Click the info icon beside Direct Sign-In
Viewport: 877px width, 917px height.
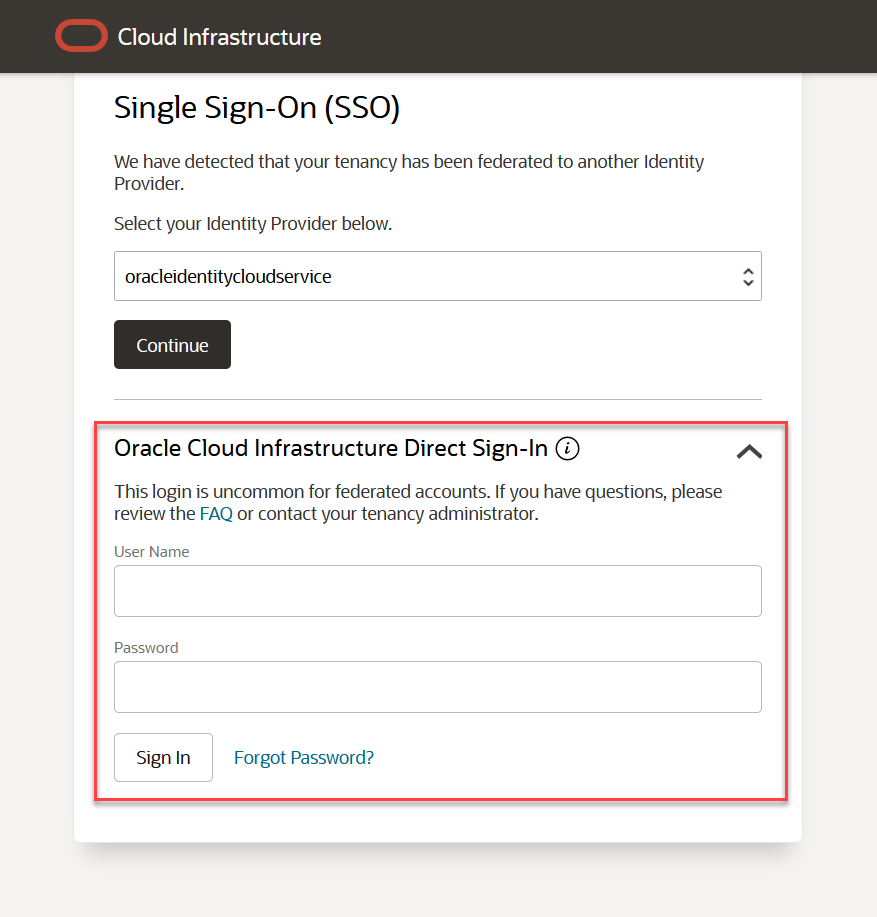568,449
